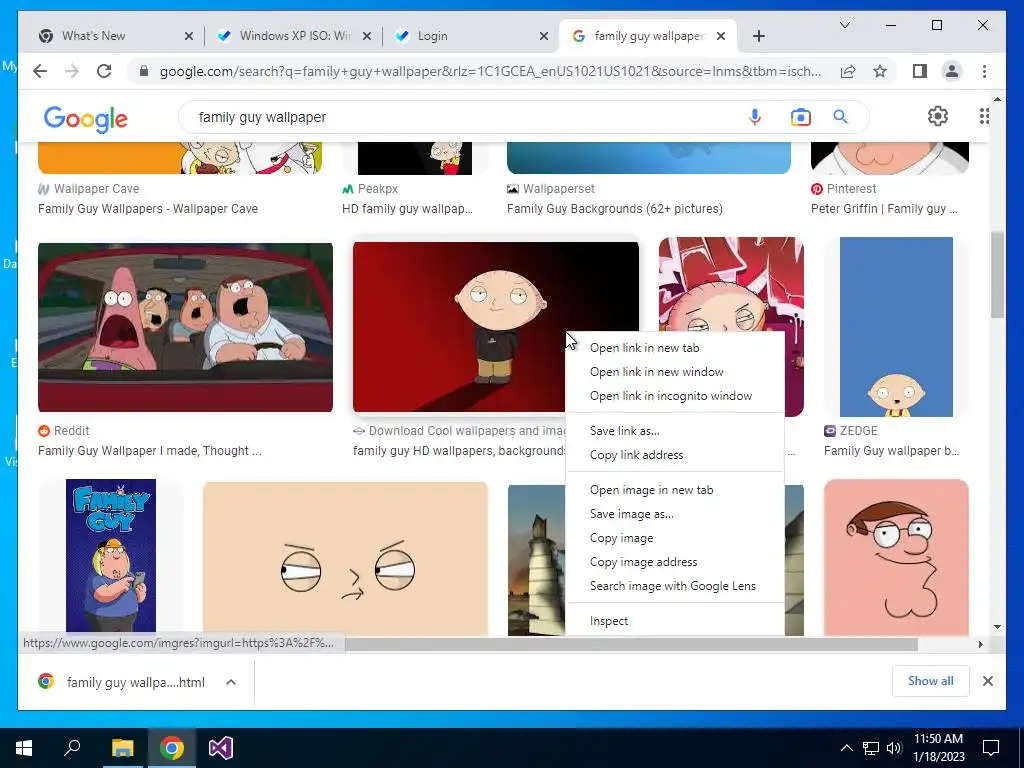Switch to the What's New tab

click(x=93, y=36)
